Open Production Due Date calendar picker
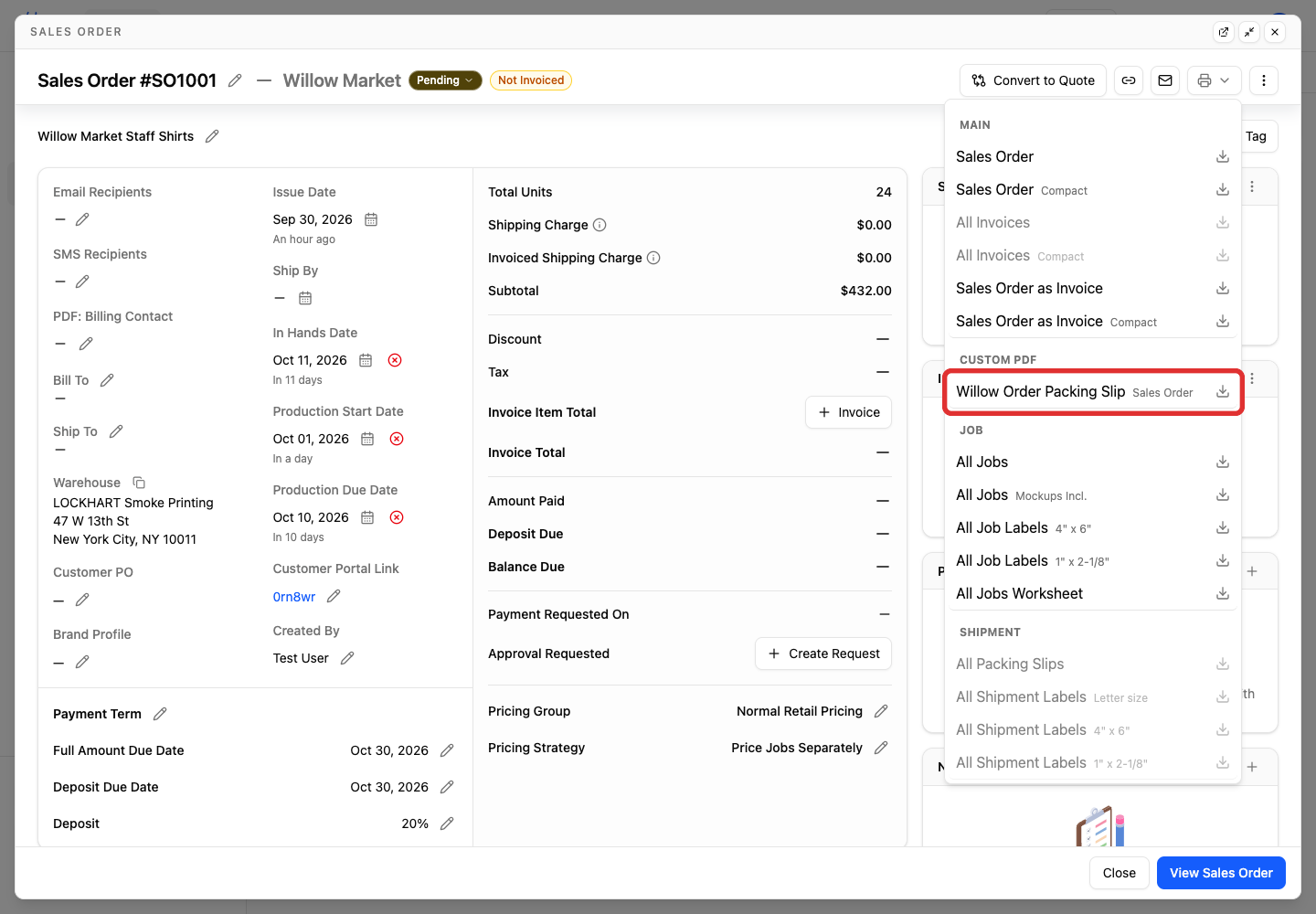Image resolution: width=1316 pixels, height=914 pixels. click(x=367, y=517)
